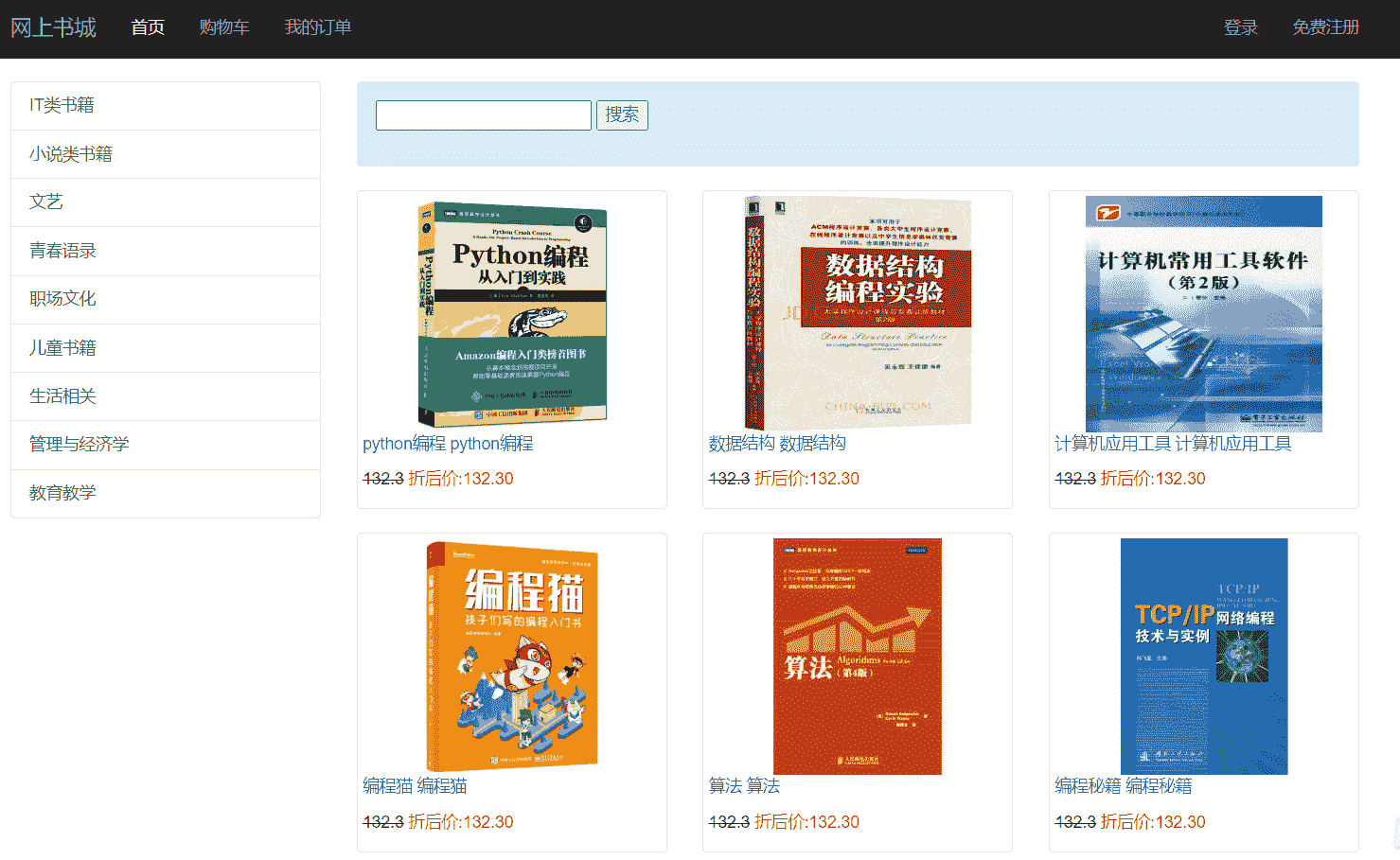
Task: Click the struck-through 132.3 price under 编程秘籍
Action: [1075, 822]
